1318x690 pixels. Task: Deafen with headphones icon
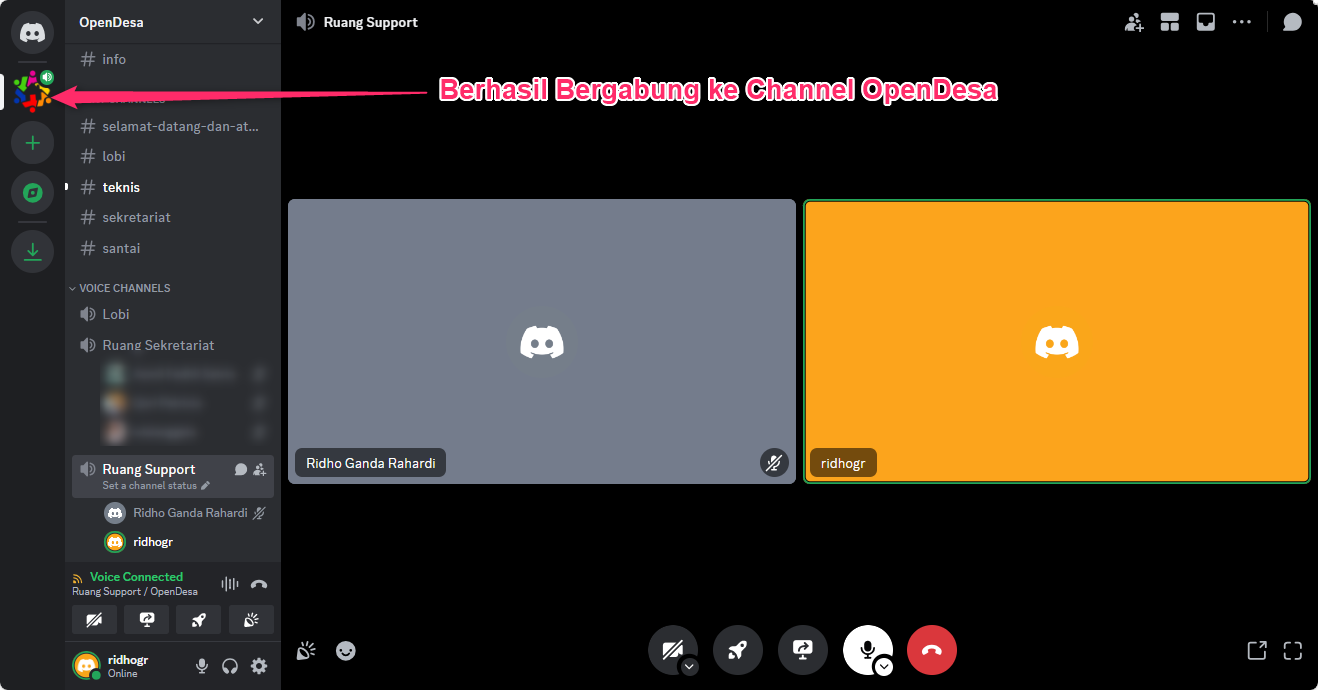[230, 666]
